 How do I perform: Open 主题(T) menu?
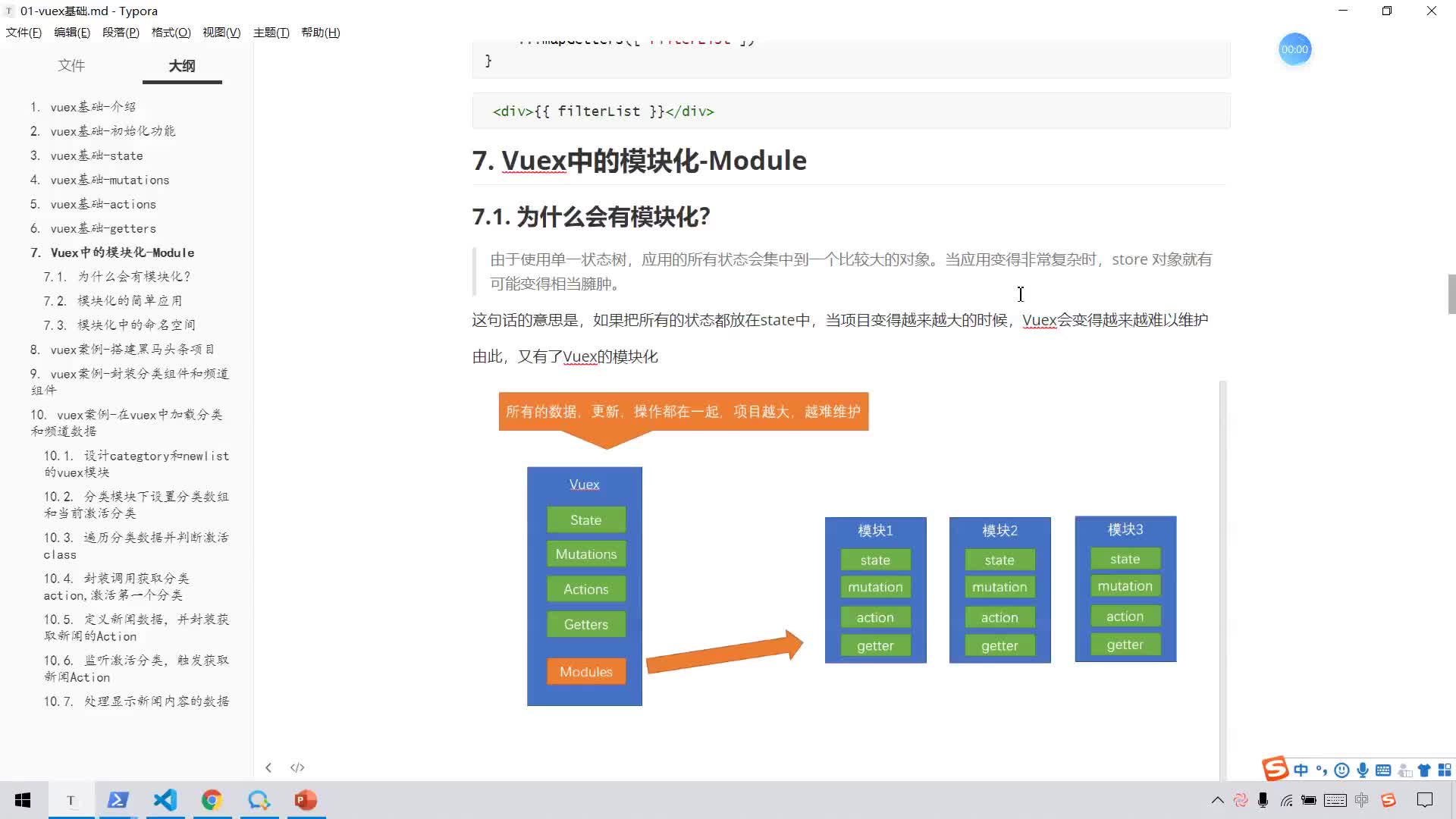(271, 33)
